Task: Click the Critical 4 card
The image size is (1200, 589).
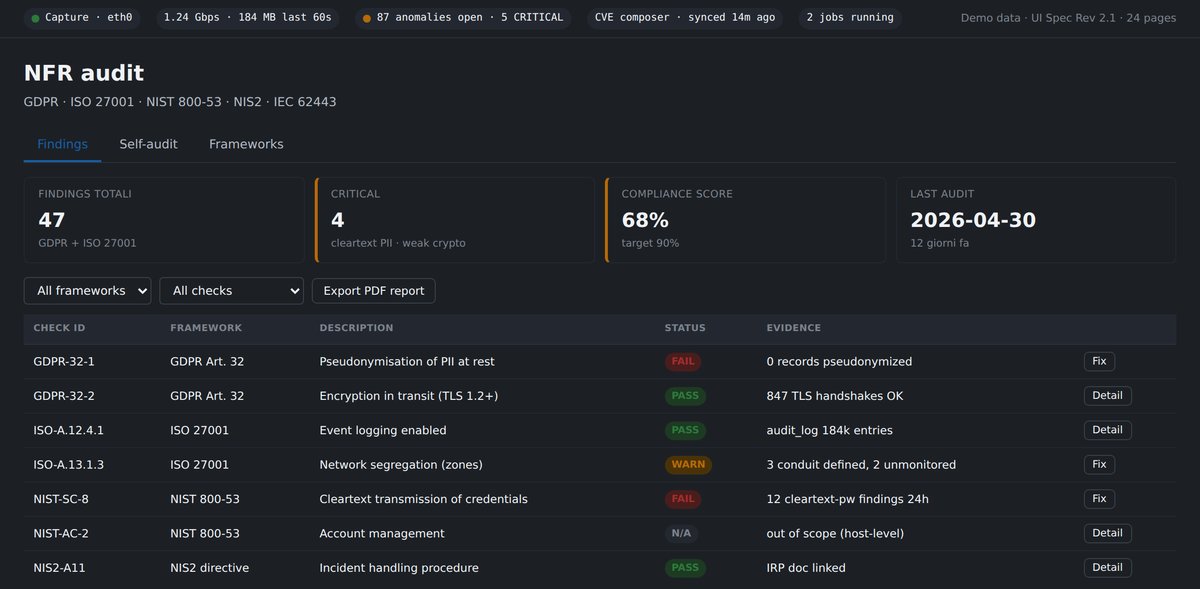Action: tap(455, 220)
